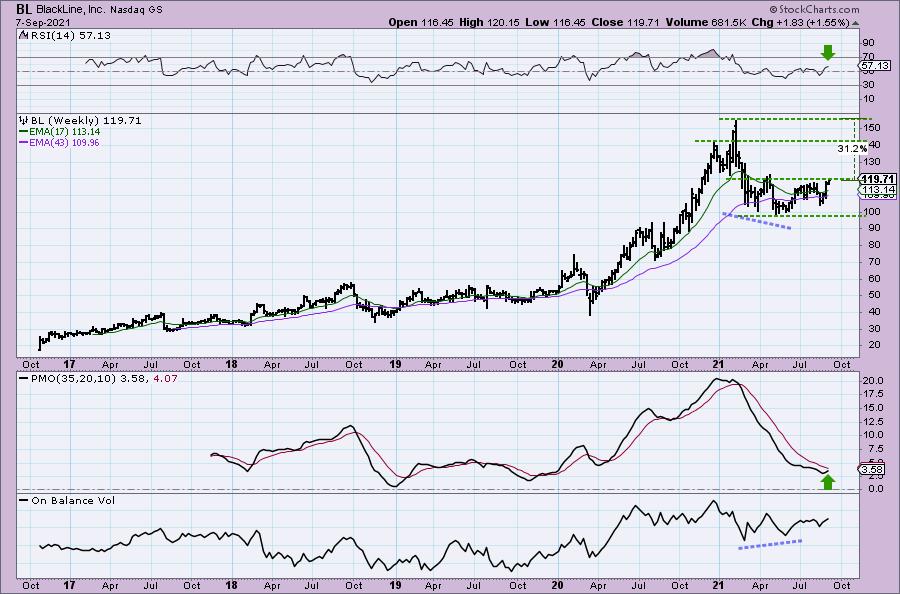Screen dimensions: 900x594
Task: Click the purple EMA(43) 109.96 legend
Action: pyautogui.click(x=59, y=142)
